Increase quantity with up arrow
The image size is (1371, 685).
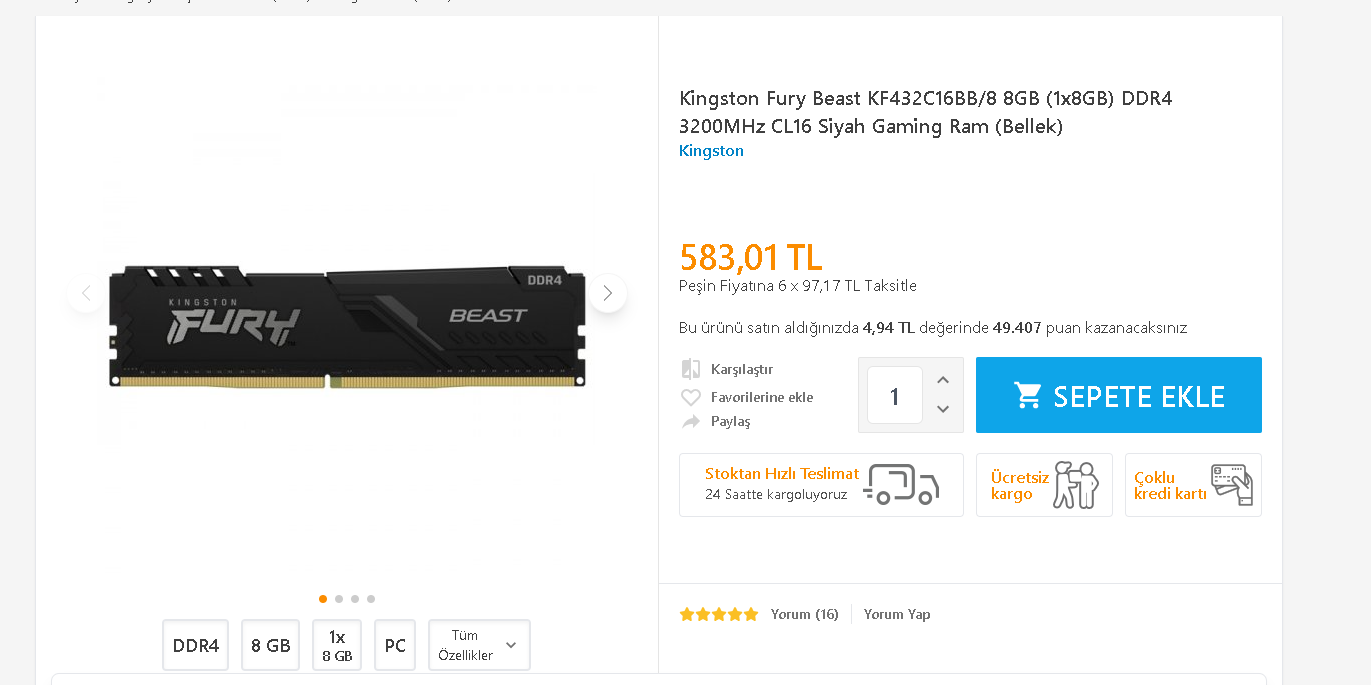click(943, 380)
